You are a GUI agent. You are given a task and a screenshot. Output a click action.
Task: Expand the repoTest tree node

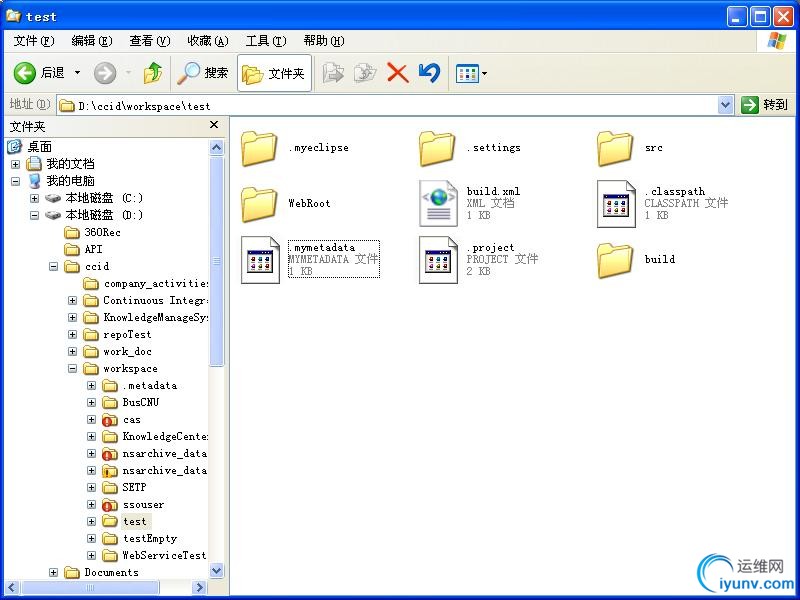pos(72,334)
